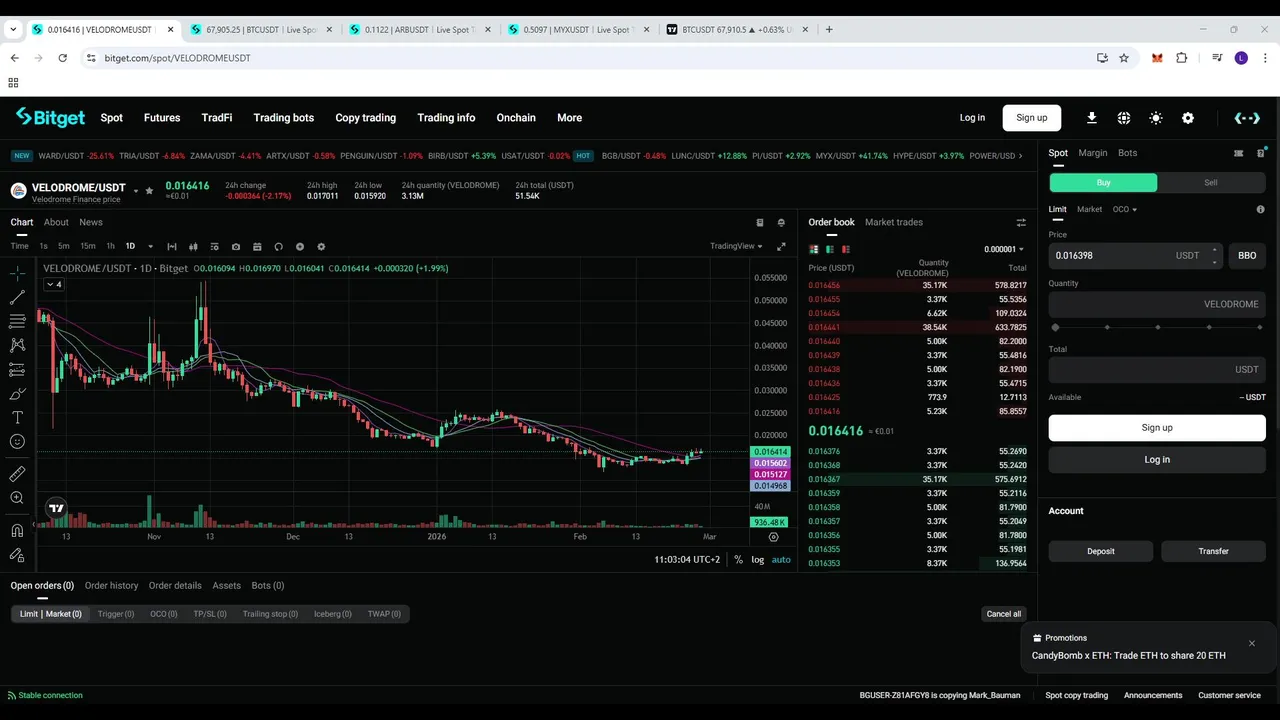Click the Sign up button in header
The image size is (1280, 720).
tap(1032, 118)
